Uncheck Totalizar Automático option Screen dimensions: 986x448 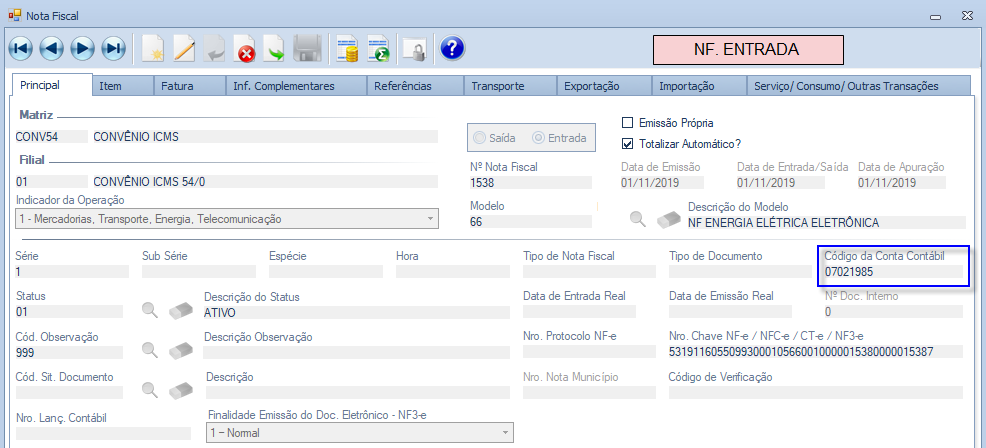click(x=628, y=143)
